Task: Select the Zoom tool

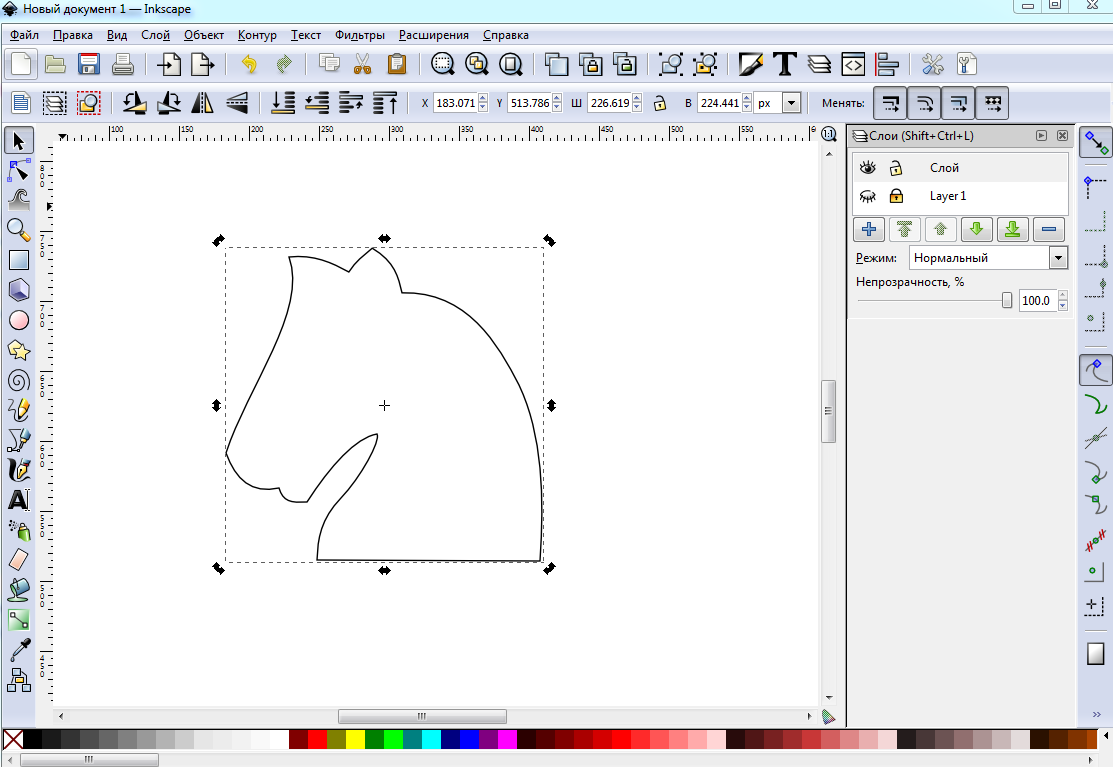Action: click(x=19, y=230)
